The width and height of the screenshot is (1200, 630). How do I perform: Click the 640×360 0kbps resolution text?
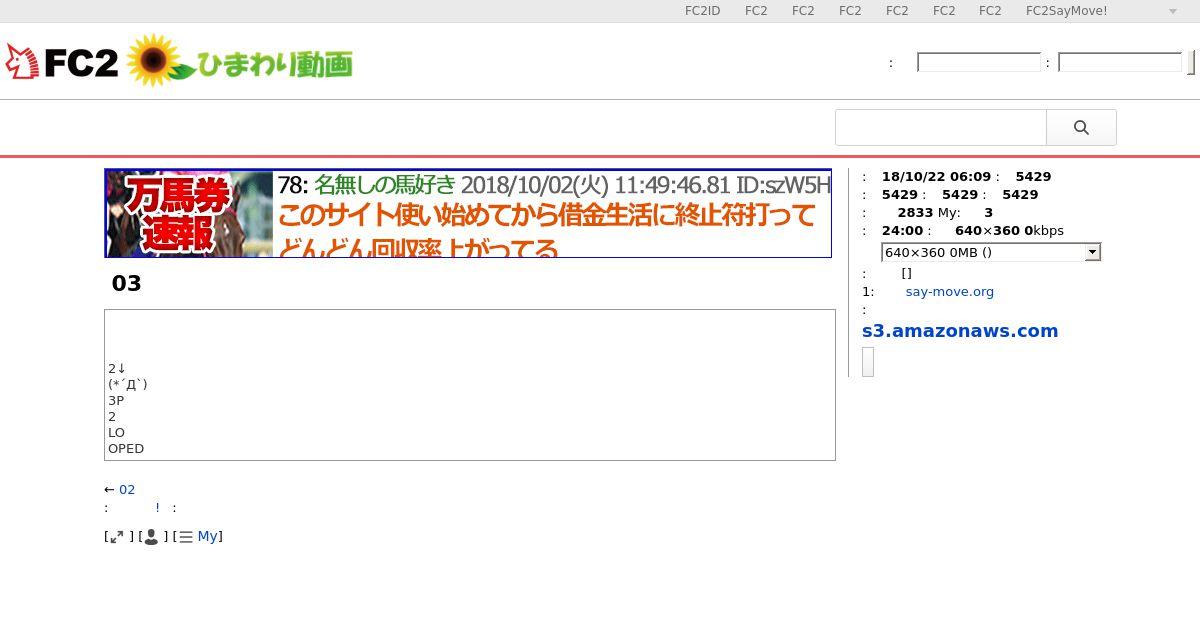pos(1009,231)
